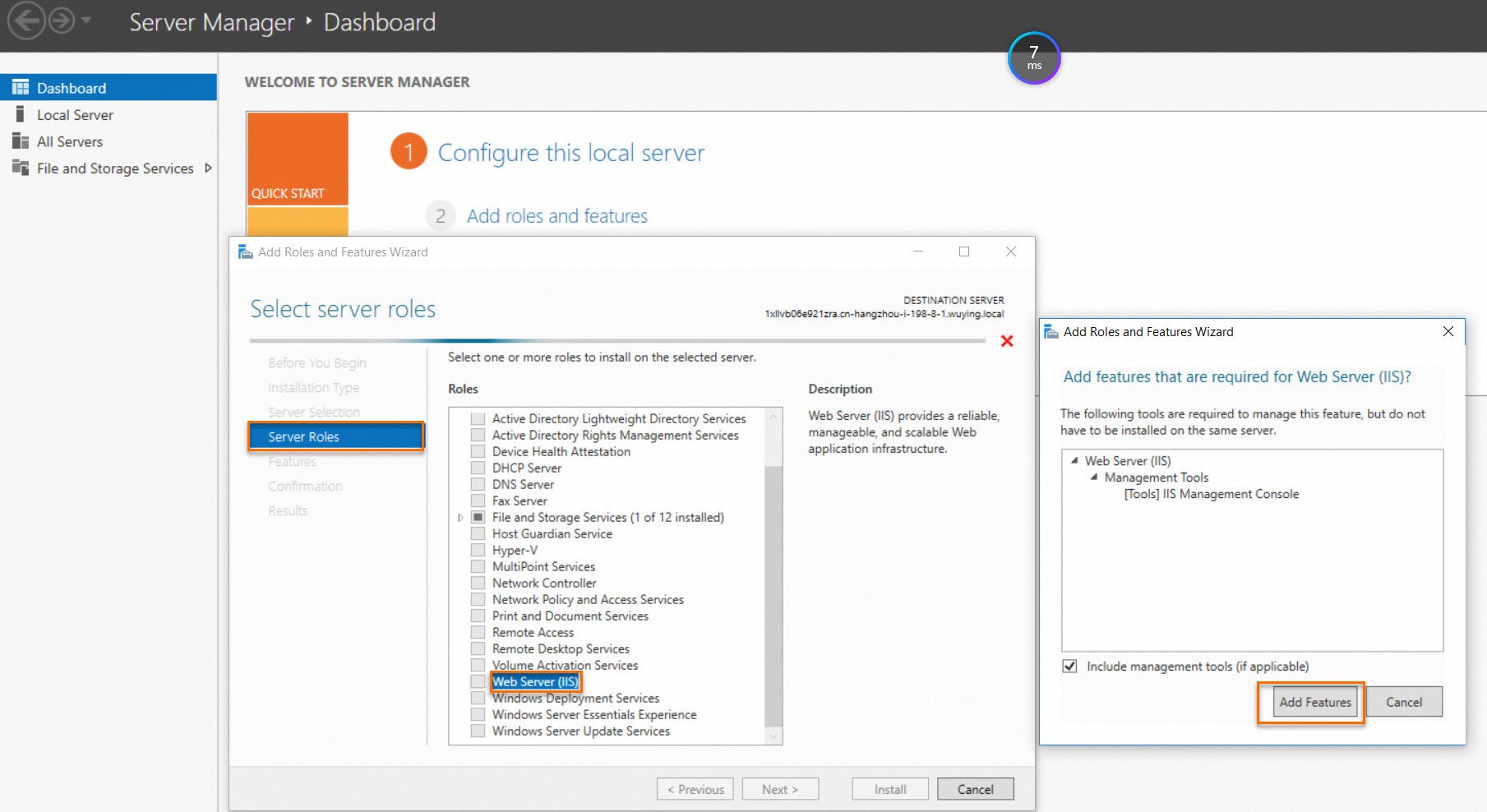This screenshot has height=812, width=1487.
Task: Tick the Fax Server checkbox
Action: [x=478, y=501]
